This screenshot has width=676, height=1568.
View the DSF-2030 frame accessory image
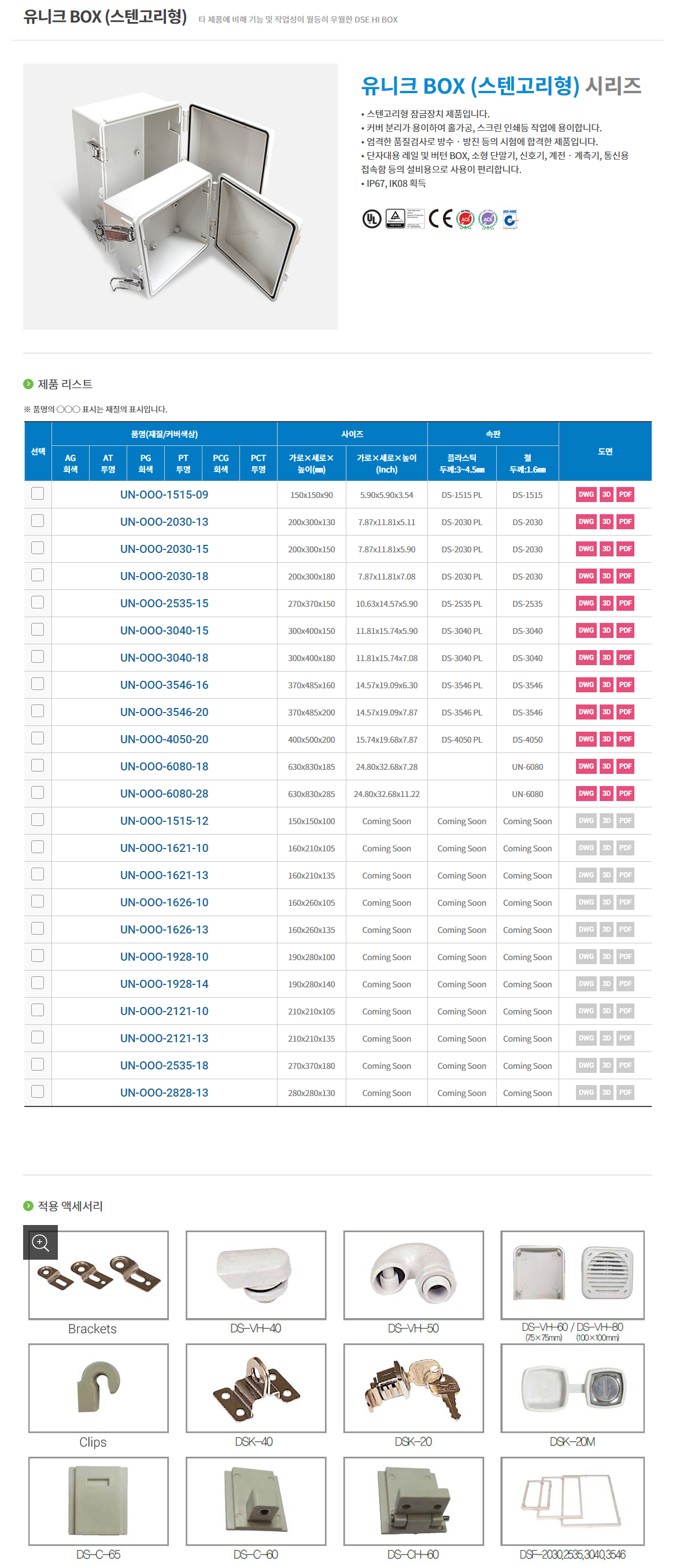tap(572, 1501)
